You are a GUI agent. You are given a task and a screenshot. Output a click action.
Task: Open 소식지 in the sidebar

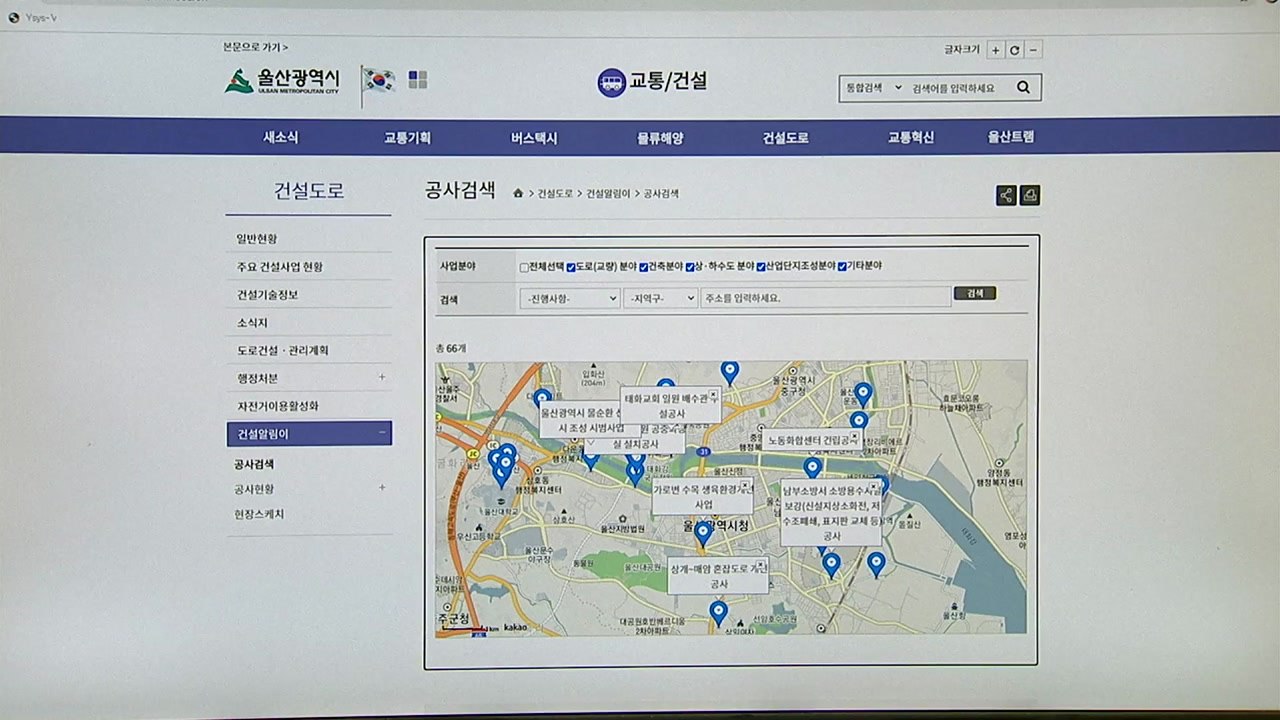pos(252,323)
